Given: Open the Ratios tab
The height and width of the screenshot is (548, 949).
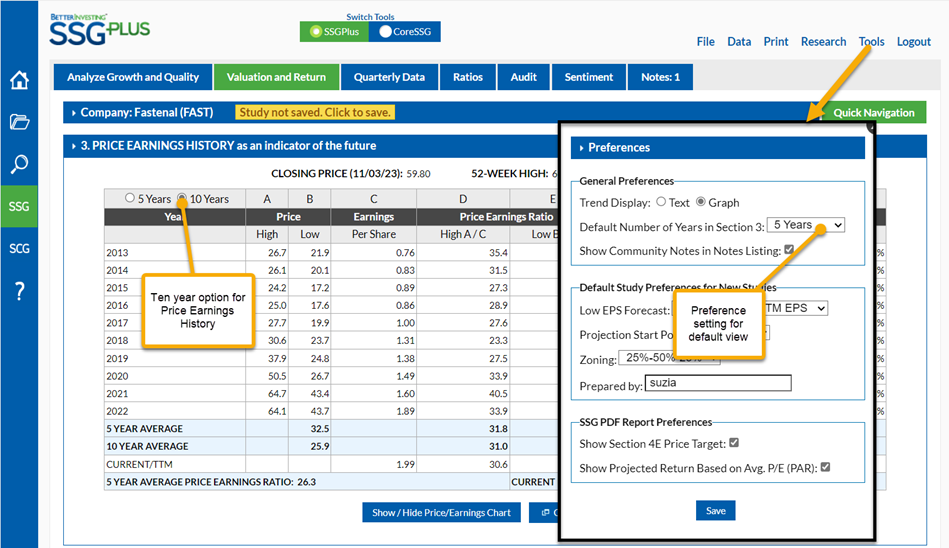Looking at the screenshot, I should click(x=468, y=77).
